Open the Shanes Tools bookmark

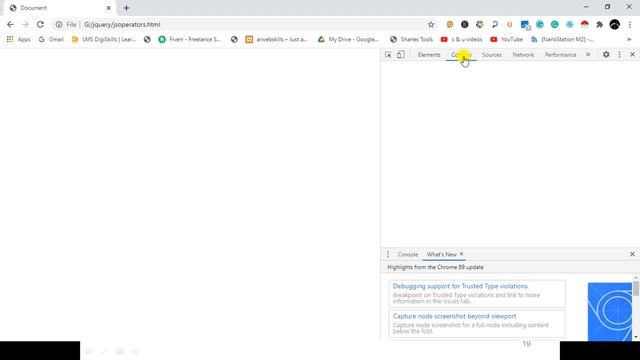[411, 39]
